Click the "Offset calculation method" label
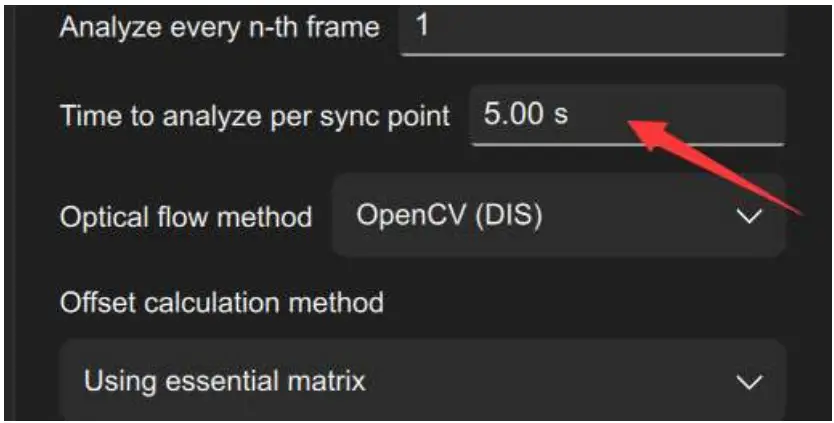Image resolution: width=834 pixels, height=423 pixels. pyautogui.click(x=222, y=301)
